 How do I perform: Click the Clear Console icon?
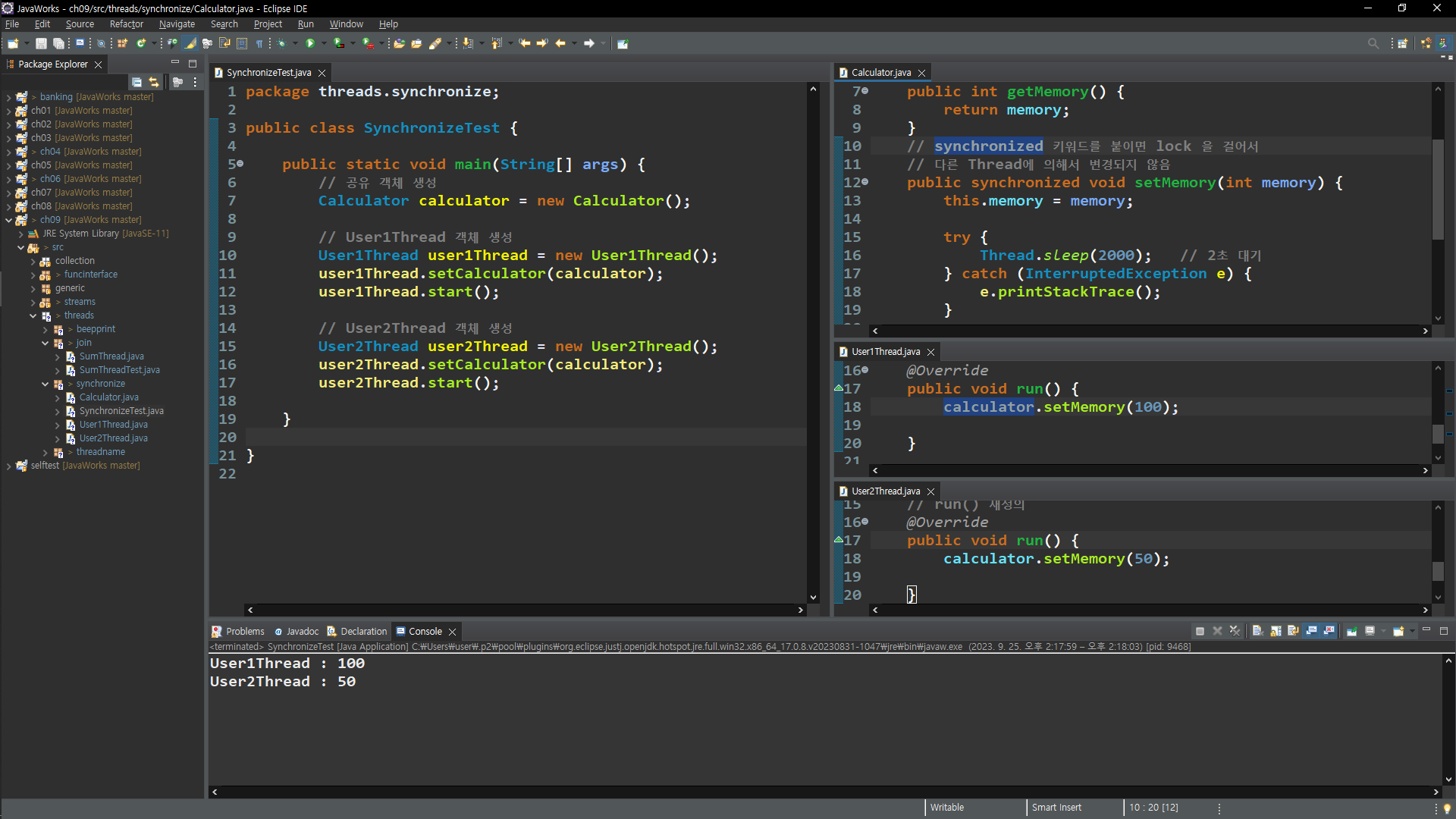click(x=1257, y=631)
